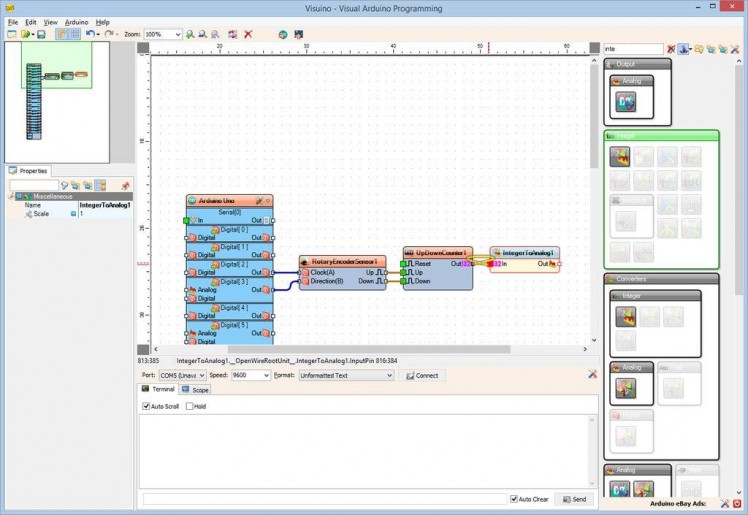Switch to the Scope tab
Viewport: 748px width, 515px height.
click(x=196, y=389)
